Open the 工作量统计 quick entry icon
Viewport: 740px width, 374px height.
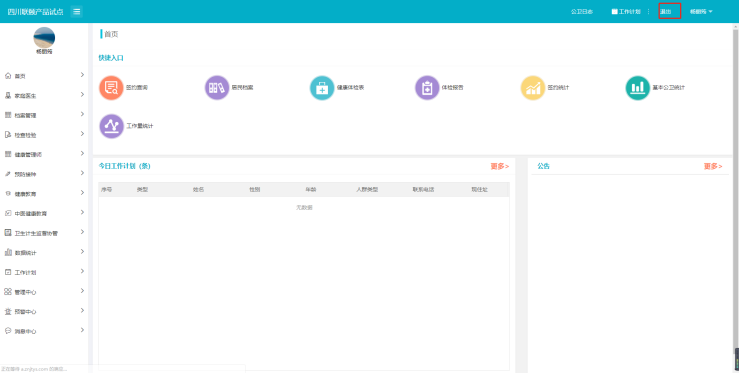(x=111, y=126)
